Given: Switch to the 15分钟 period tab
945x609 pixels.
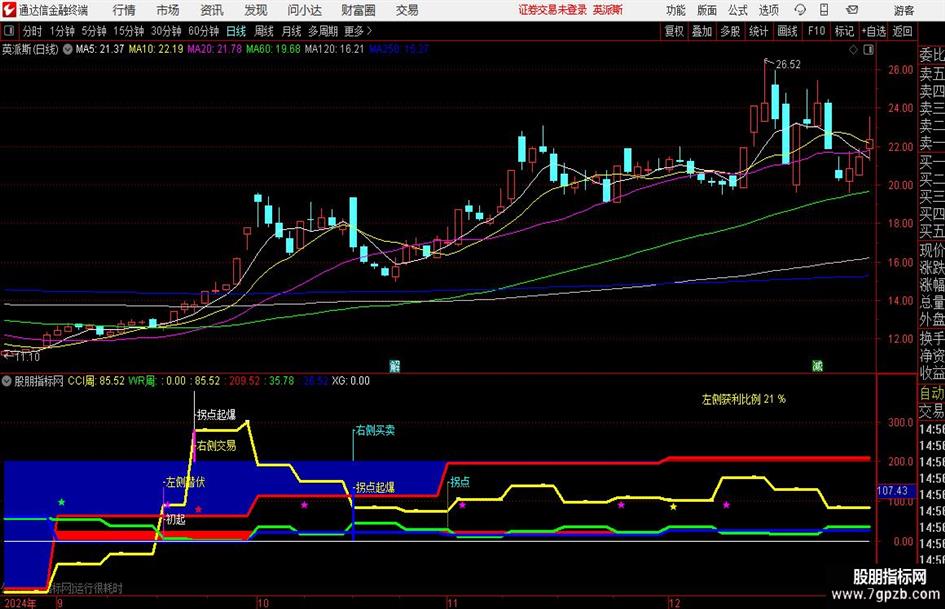Looking at the screenshot, I should pyautogui.click(x=129, y=31).
